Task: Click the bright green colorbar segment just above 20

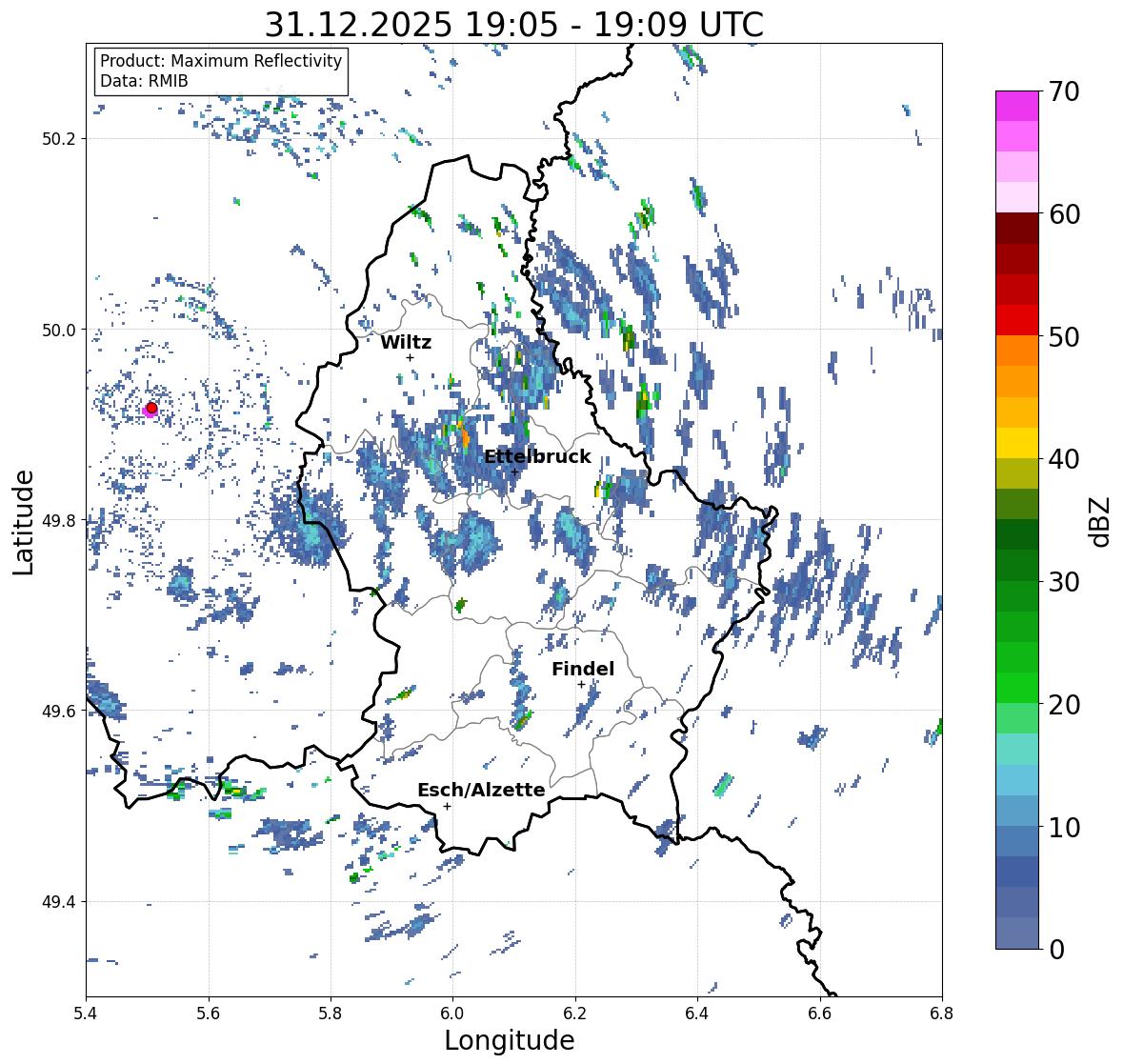Action: click(1017, 688)
